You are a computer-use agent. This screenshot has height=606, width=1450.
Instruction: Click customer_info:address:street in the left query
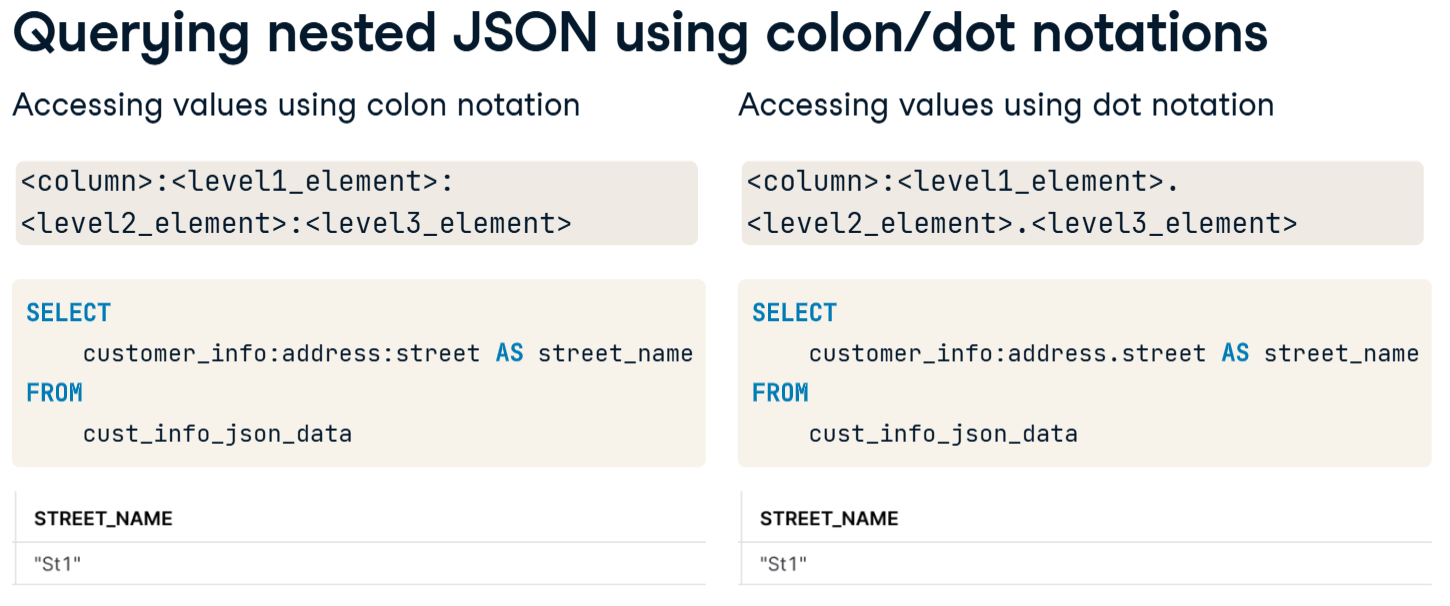(x=281, y=354)
